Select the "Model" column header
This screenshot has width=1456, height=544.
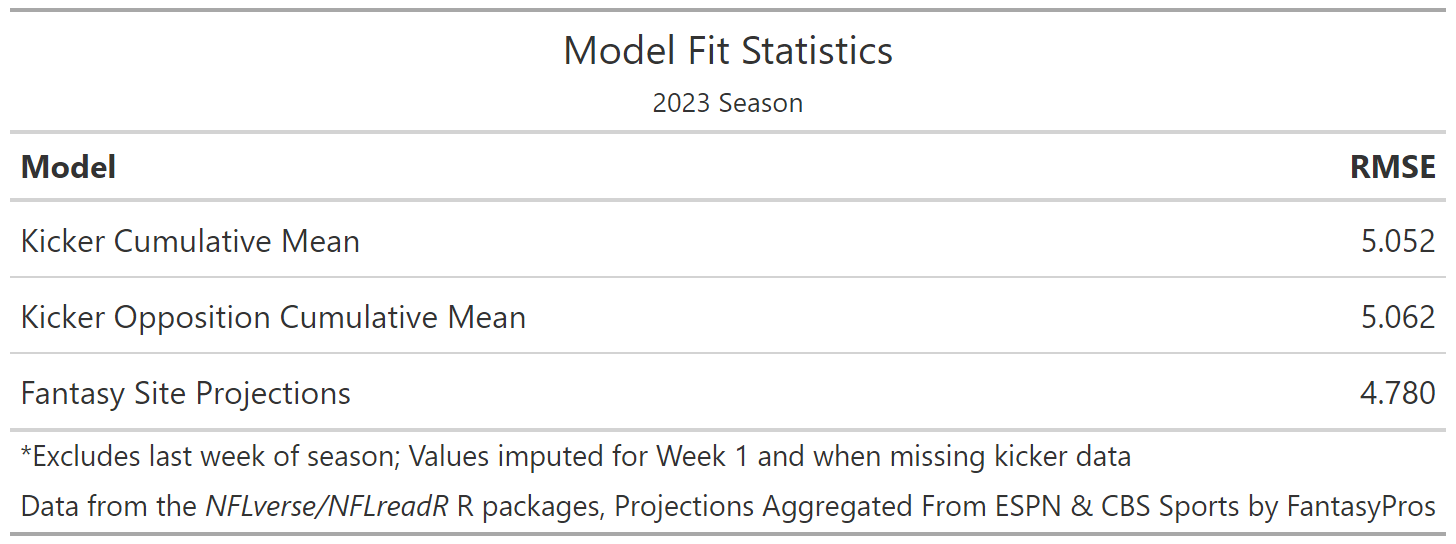coord(68,167)
